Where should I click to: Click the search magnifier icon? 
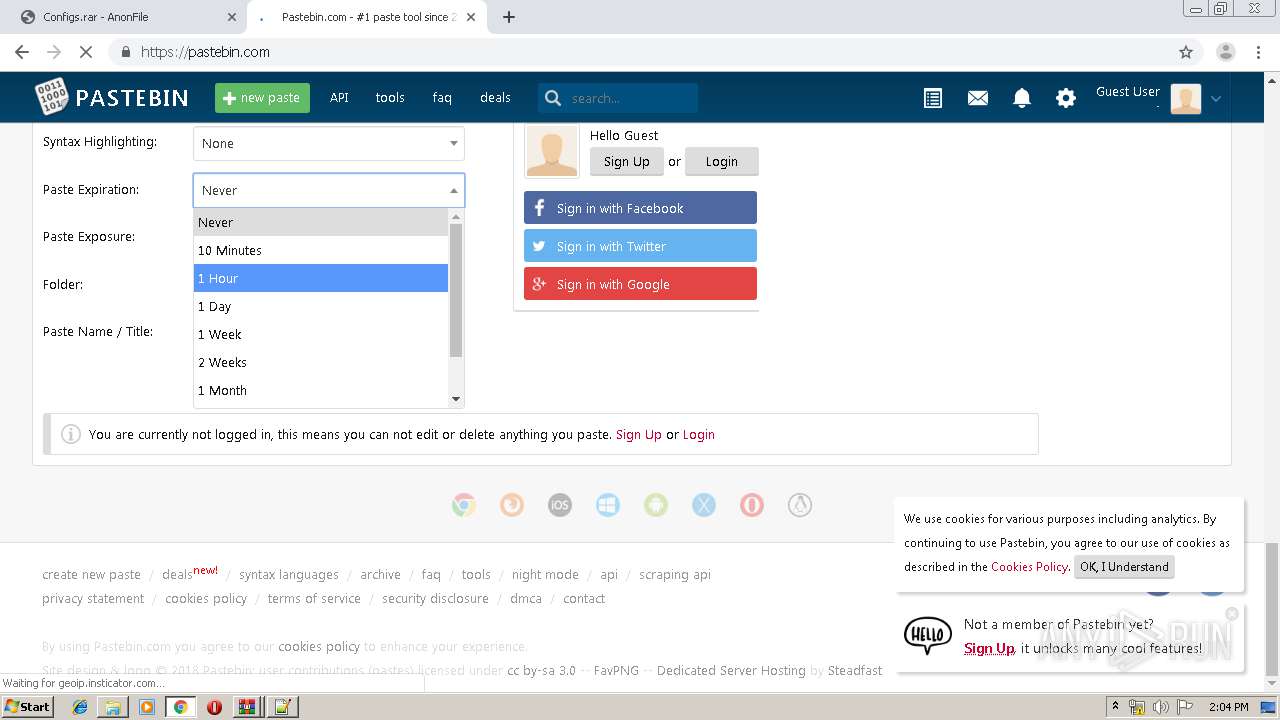point(553,98)
